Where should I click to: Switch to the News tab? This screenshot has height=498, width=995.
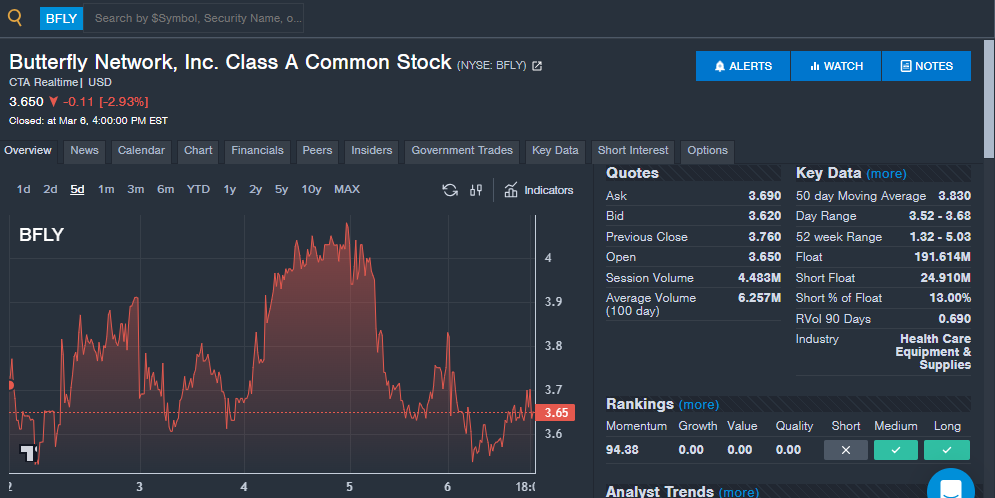pyautogui.click(x=84, y=151)
